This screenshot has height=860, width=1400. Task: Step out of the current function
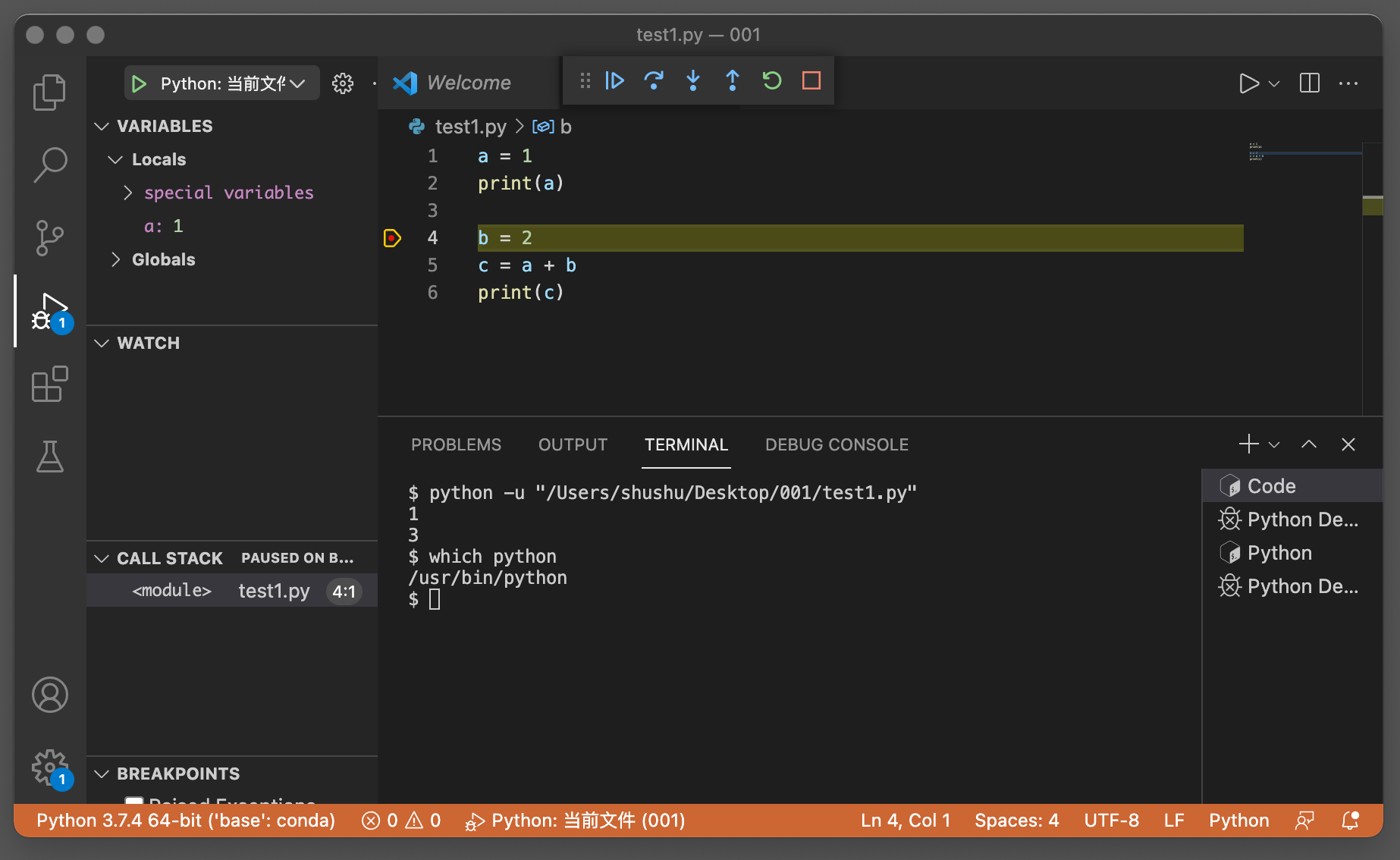click(x=733, y=80)
